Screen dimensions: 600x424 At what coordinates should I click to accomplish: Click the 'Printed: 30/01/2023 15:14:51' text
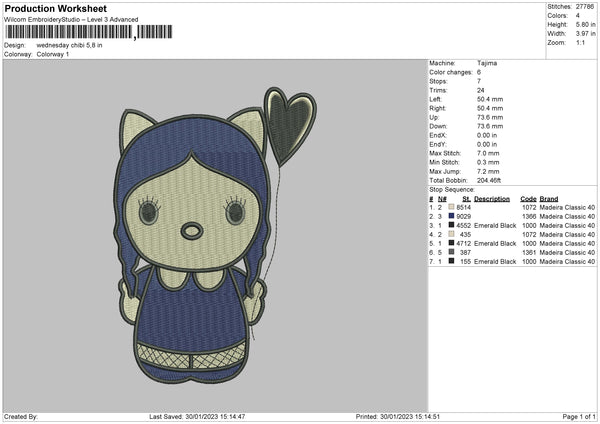[398, 417]
